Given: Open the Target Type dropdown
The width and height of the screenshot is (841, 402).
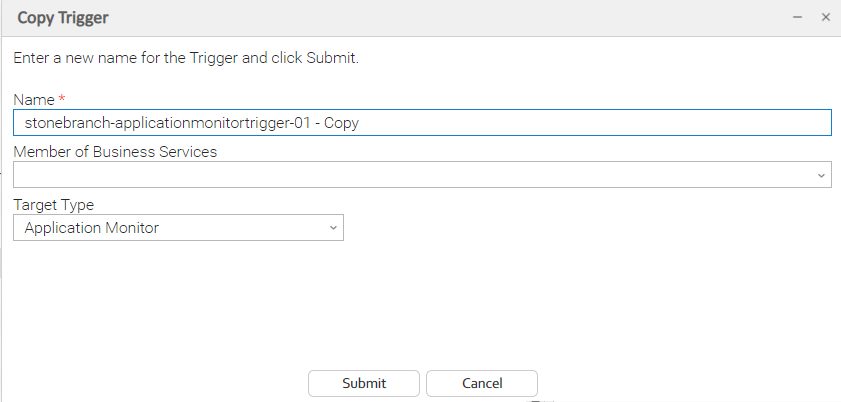Looking at the screenshot, I should pyautogui.click(x=178, y=228).
